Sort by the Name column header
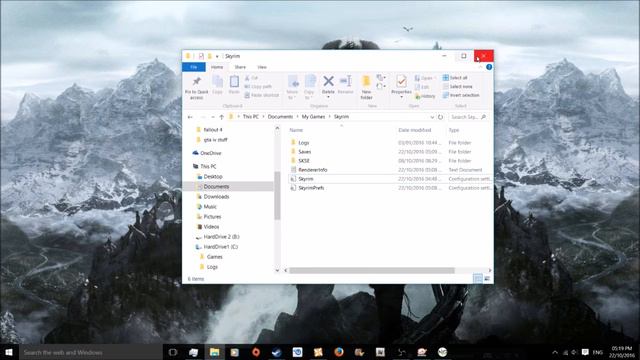This screenshot has height=360, width=640. point(296,130)
